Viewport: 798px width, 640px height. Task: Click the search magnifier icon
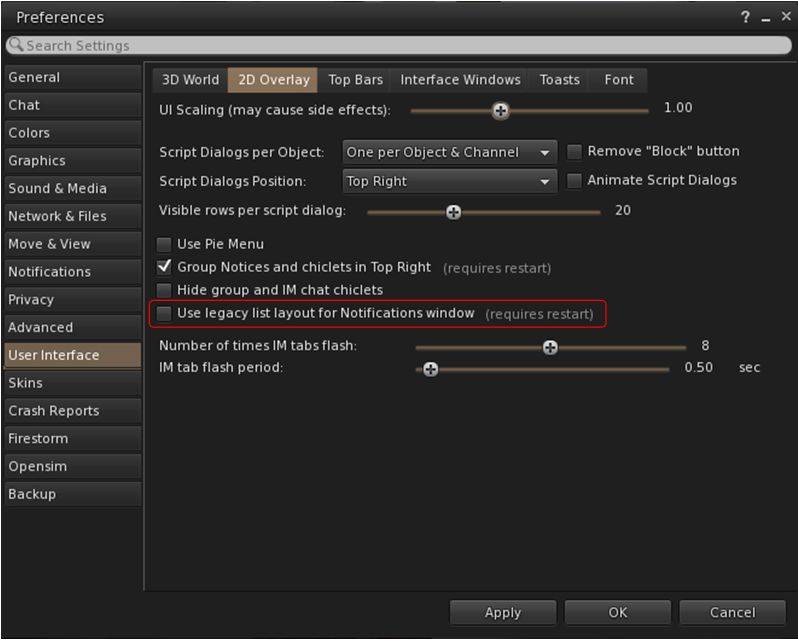[15, 45]
